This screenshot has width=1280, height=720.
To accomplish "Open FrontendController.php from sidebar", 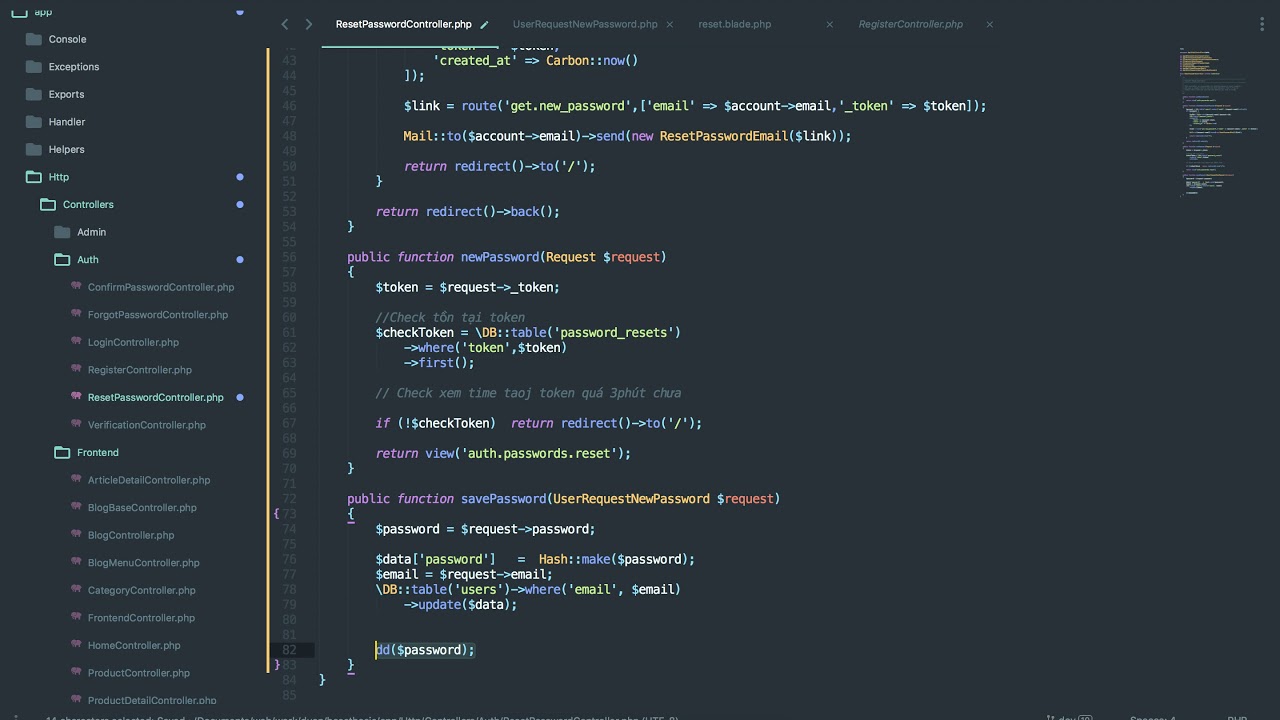I will click(x=141, y=618).
